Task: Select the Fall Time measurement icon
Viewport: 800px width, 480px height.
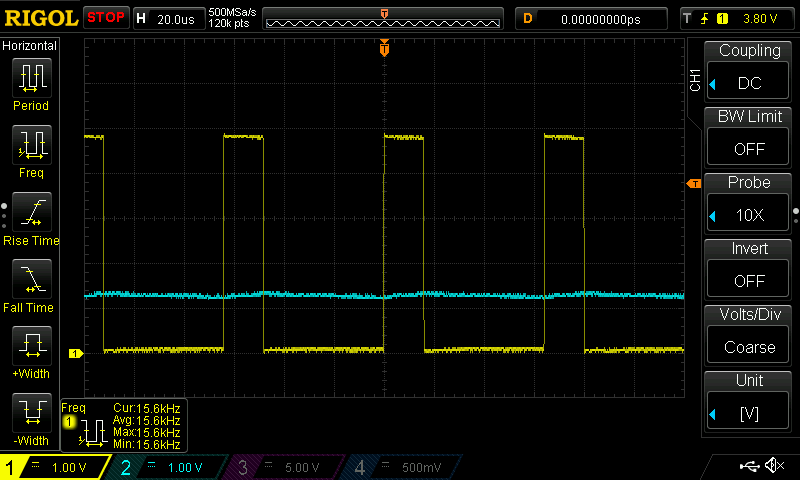Action: [32, 279]
